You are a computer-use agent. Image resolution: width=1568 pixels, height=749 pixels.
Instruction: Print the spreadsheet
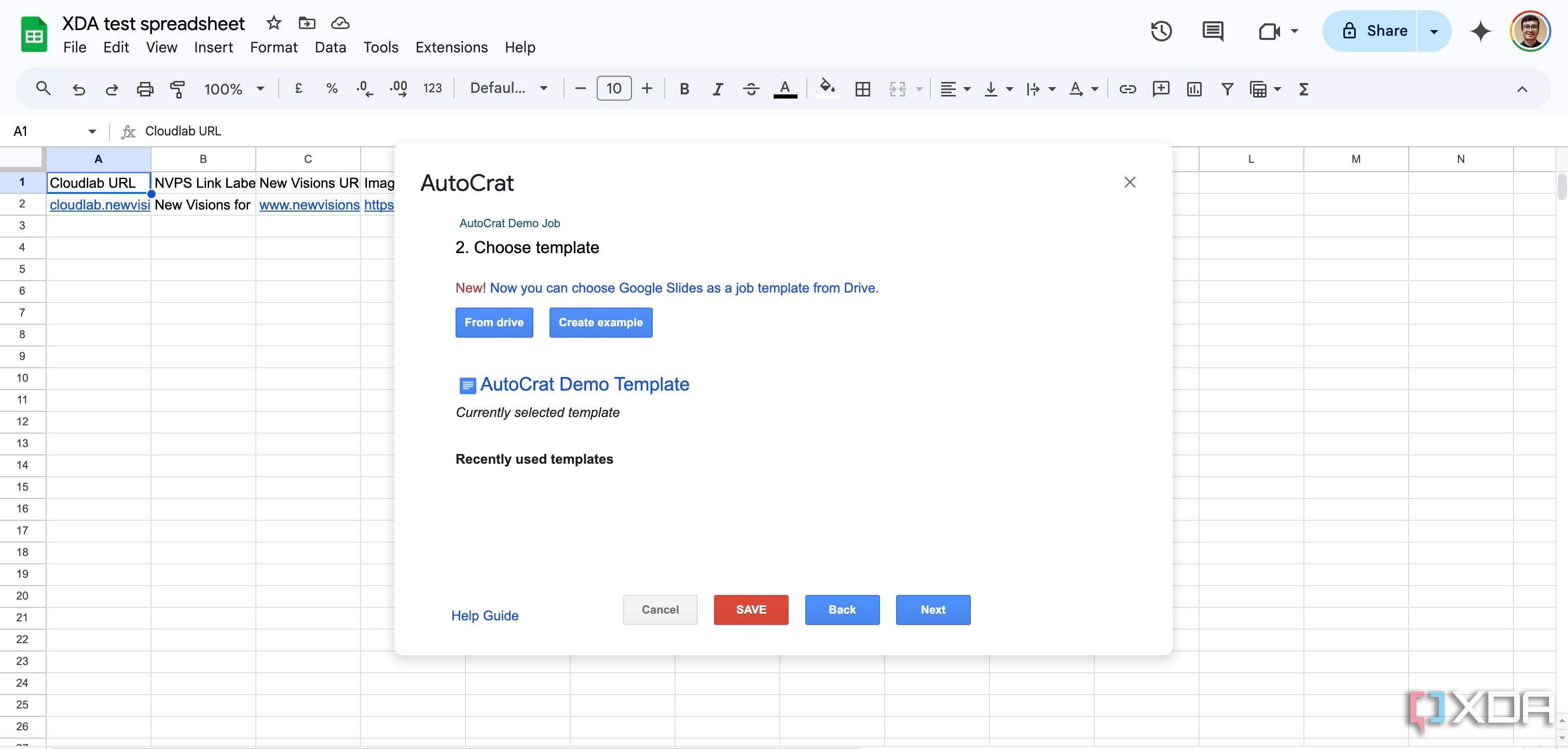[x=145, y=89]
